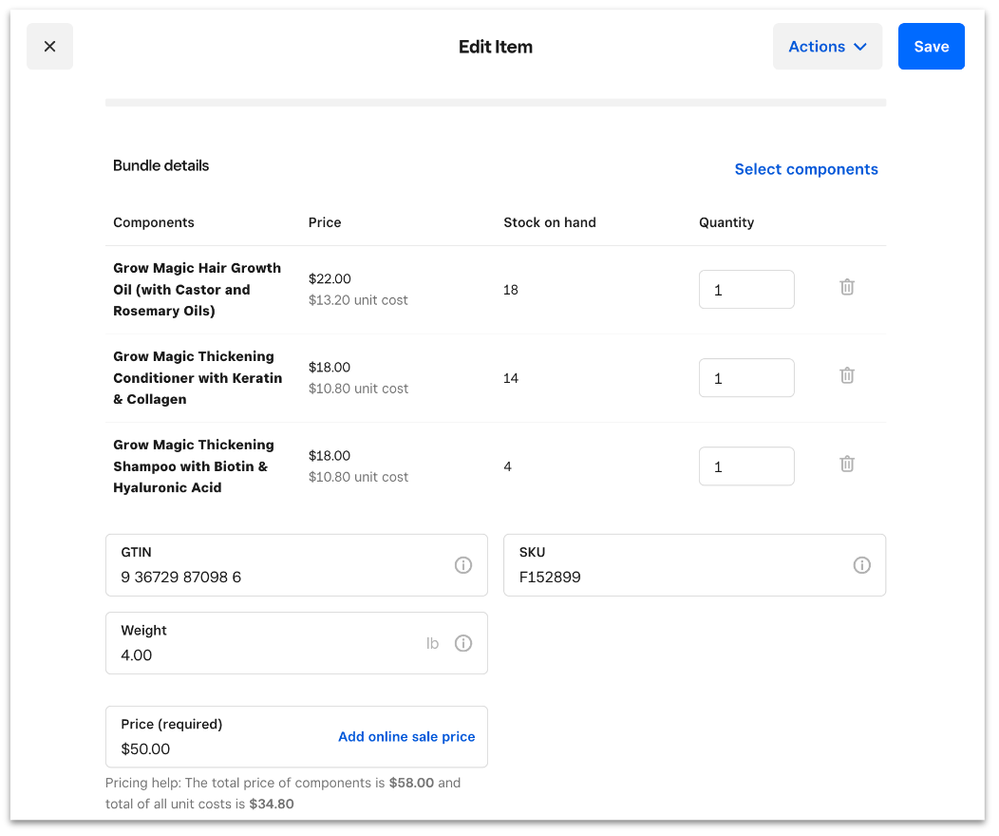The image size is (999, 836).
Task: View SKU info icon details
Action: click(x=861, y=565)
